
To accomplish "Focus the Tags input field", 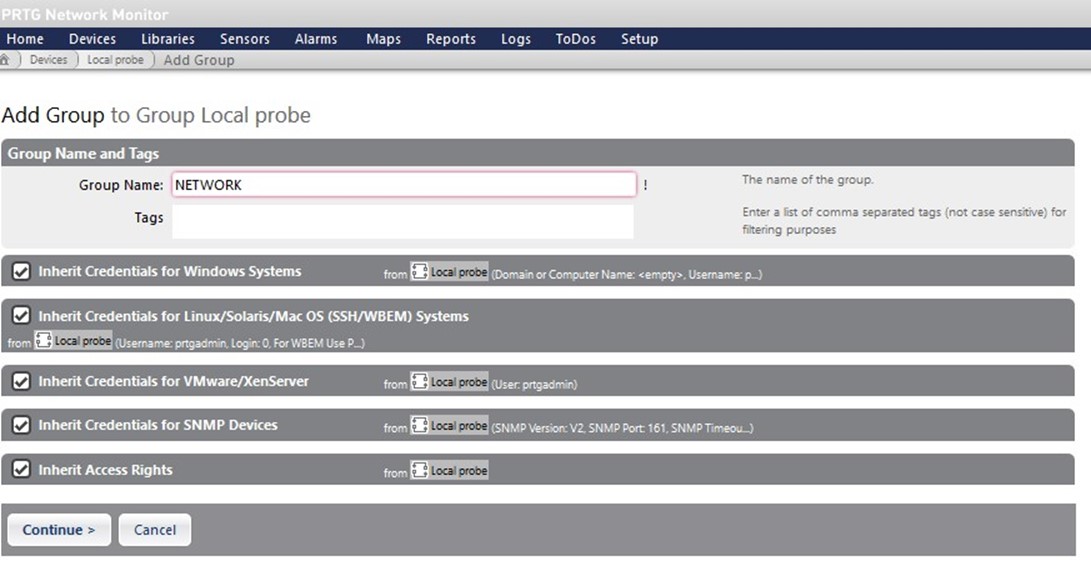I will (403, 221).
